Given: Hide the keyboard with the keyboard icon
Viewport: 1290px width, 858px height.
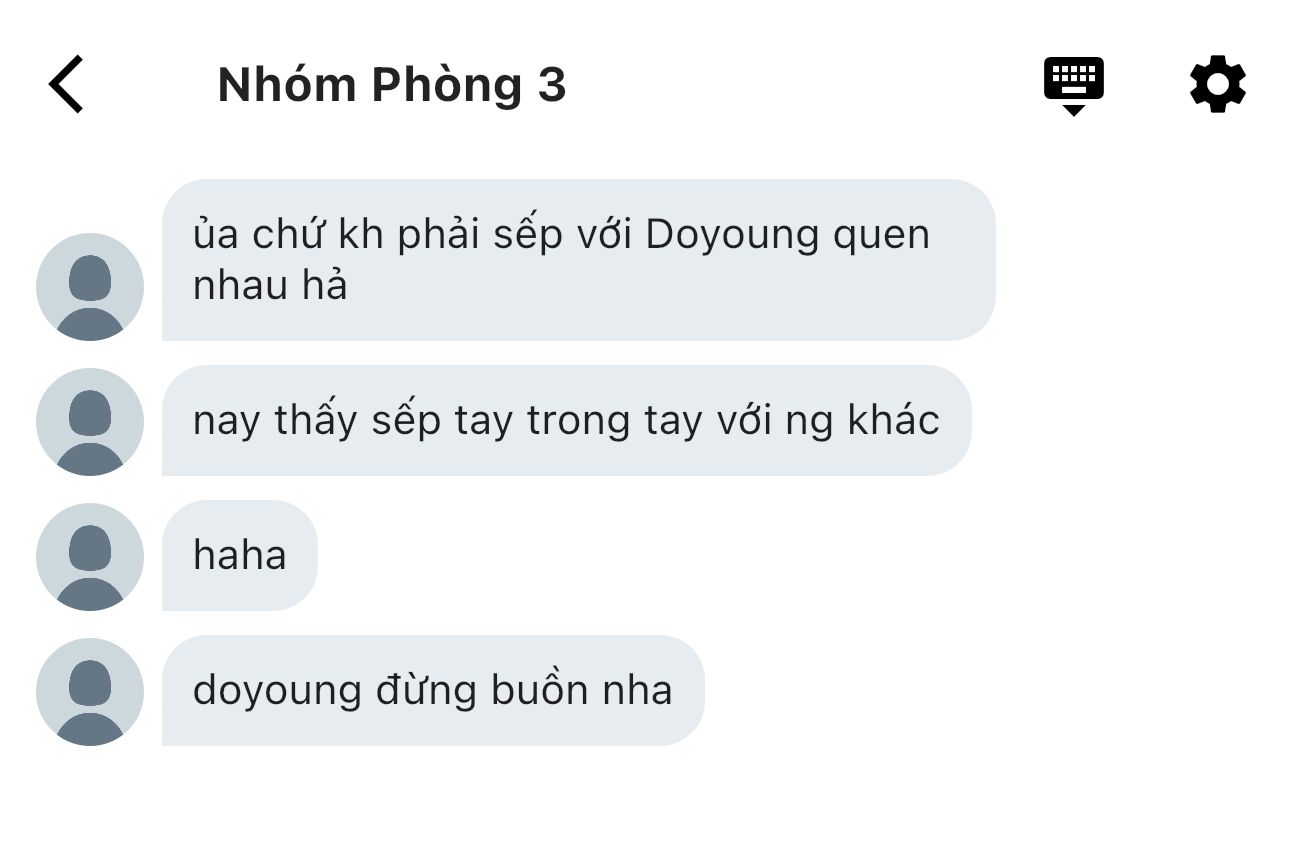Looking at the screenshot, I should [x=1073, y=86].
